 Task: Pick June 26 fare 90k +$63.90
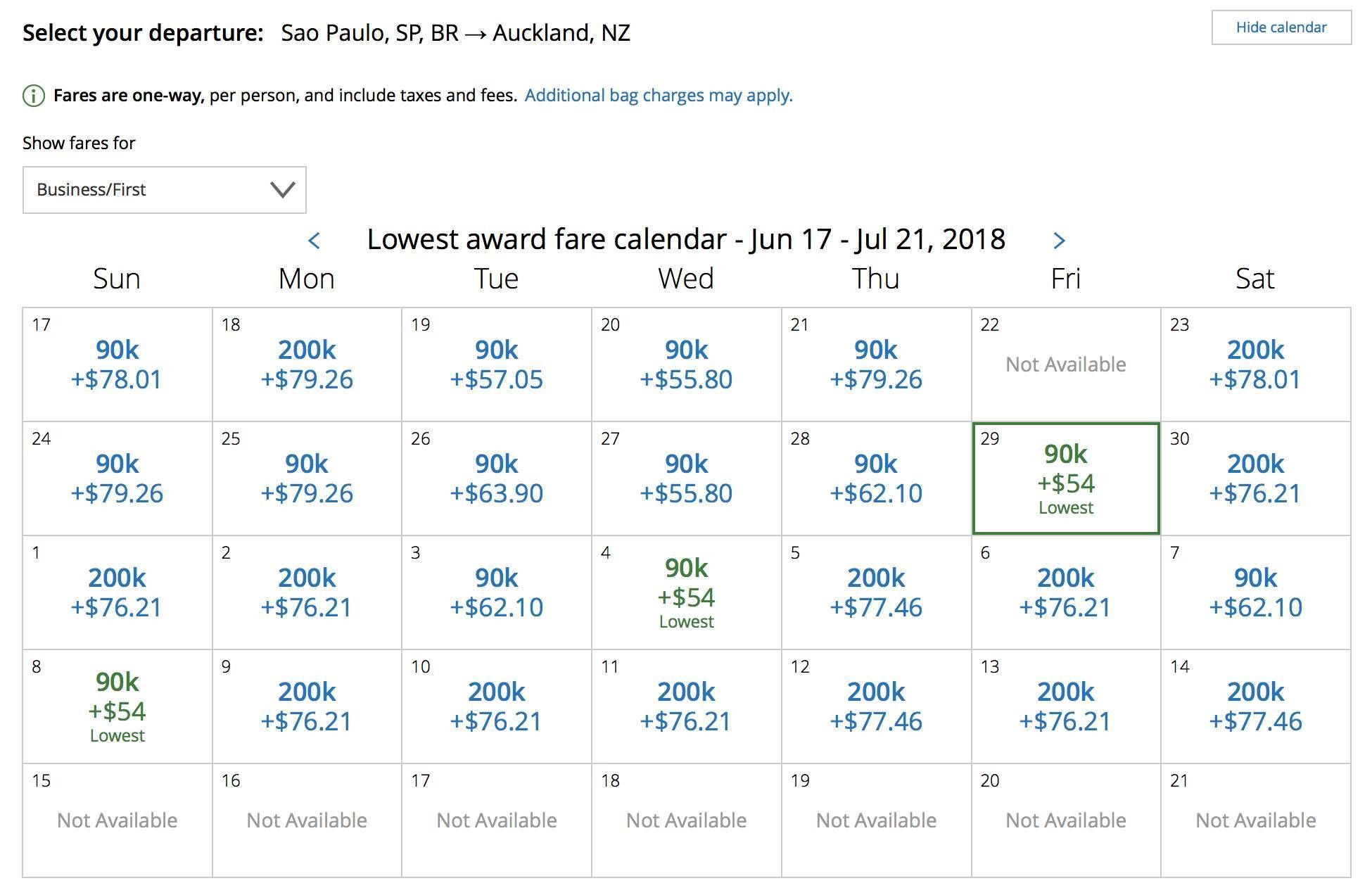pos(496,478)
